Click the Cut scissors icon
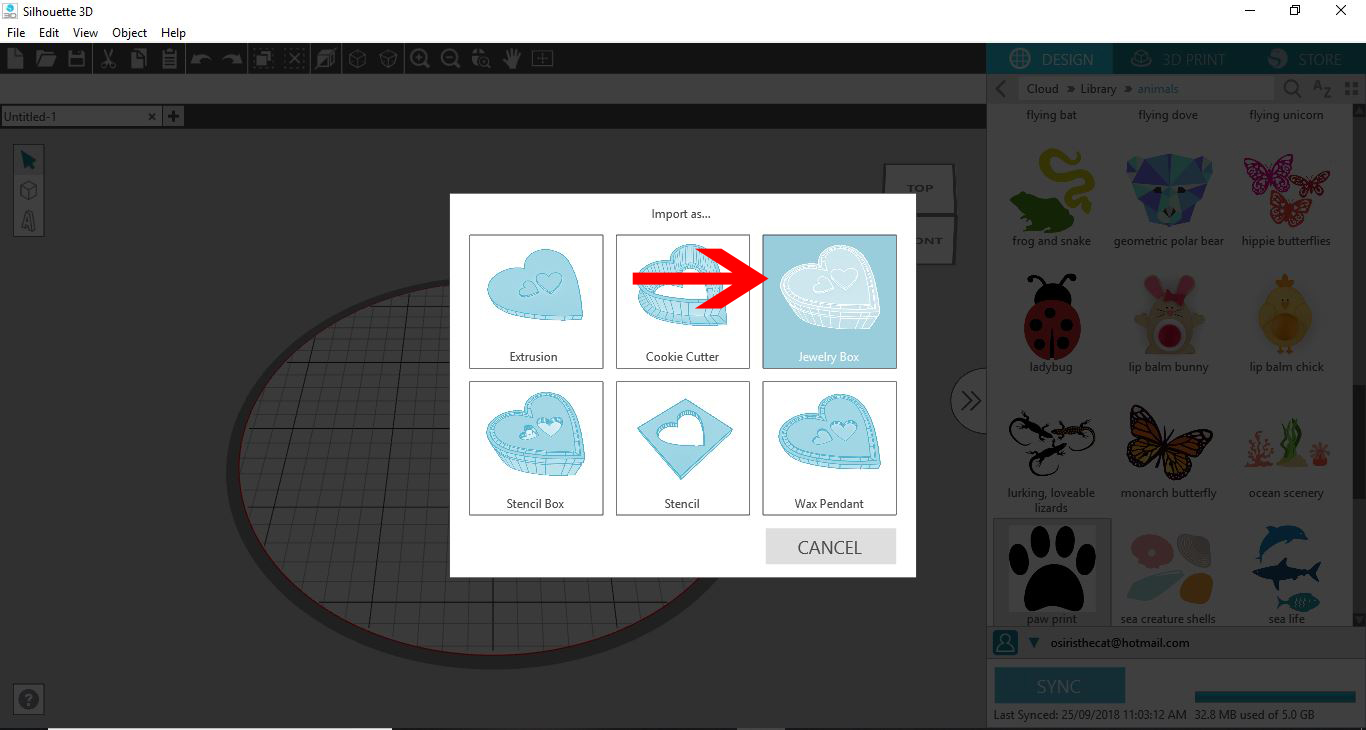This screenshot has width=1366, height=730. click(108, 59)
